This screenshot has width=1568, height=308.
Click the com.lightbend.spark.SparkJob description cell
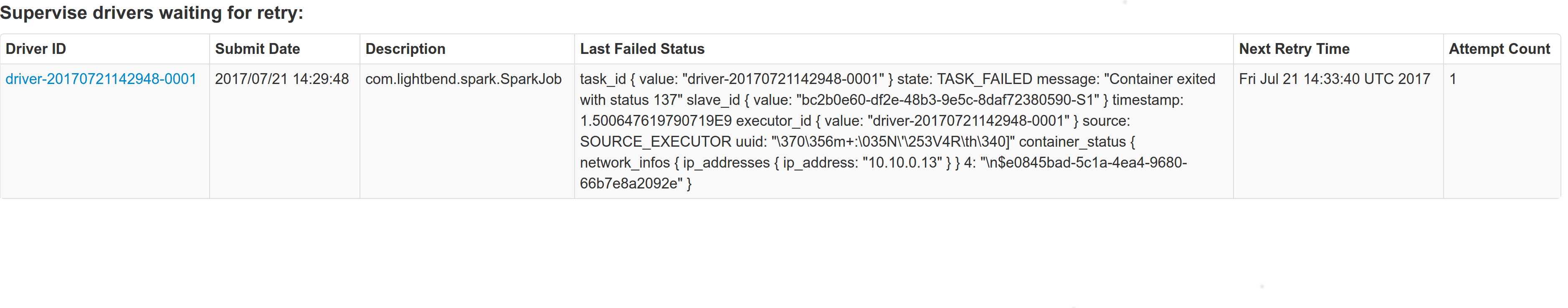click(463, 79)
